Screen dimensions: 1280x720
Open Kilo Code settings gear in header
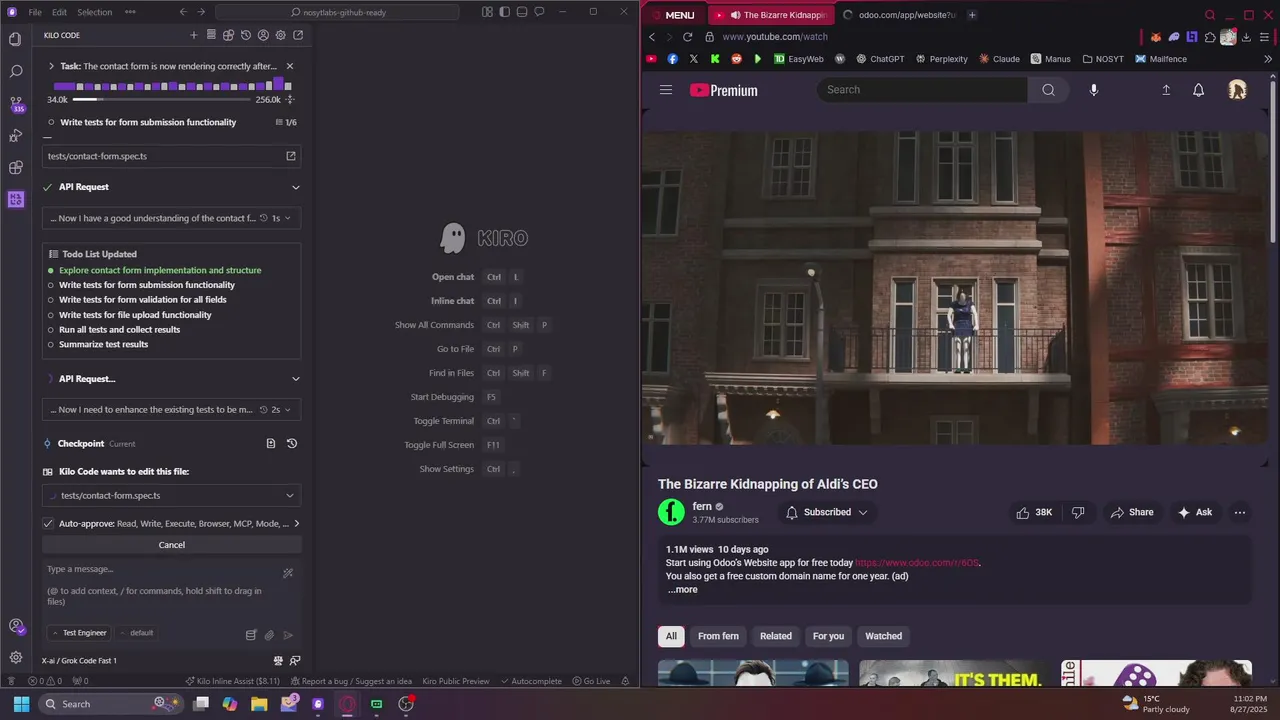click(281, 35)
